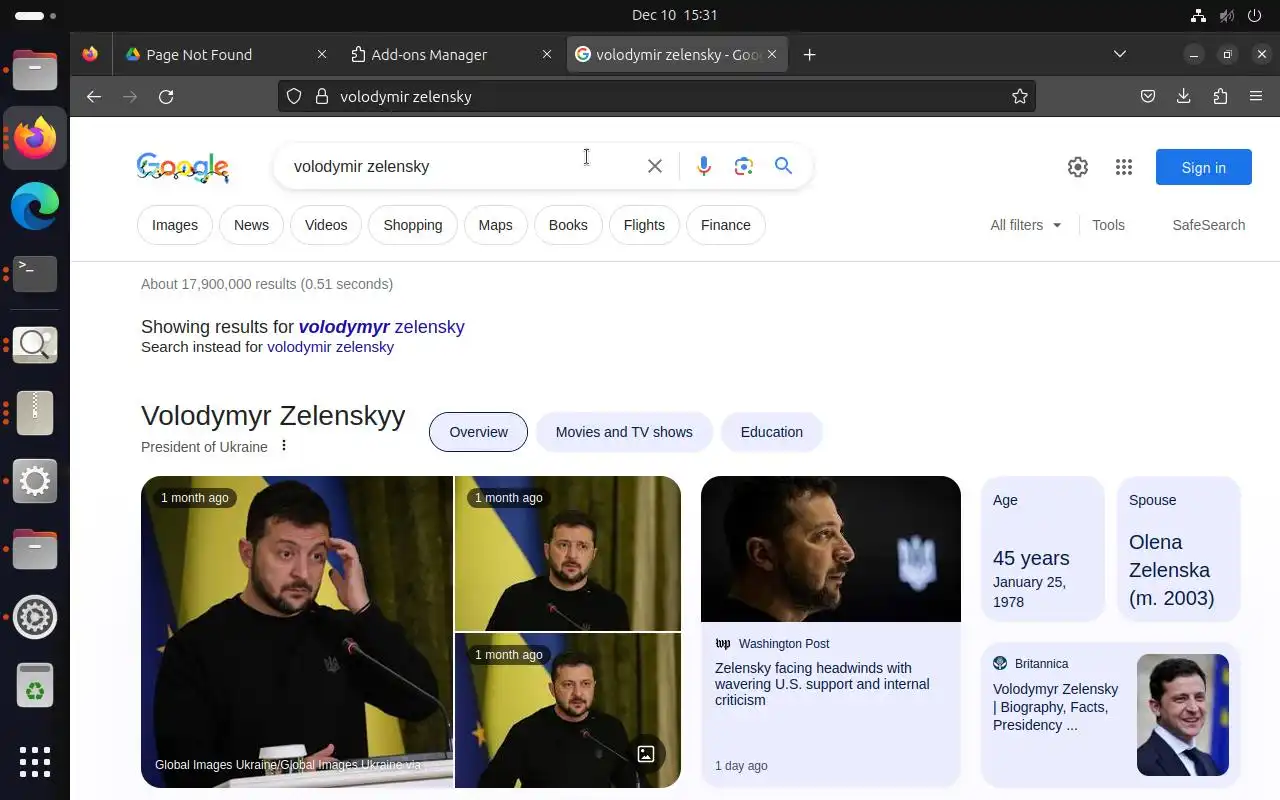Bookmark this page with the star icon

point(1019,96)
